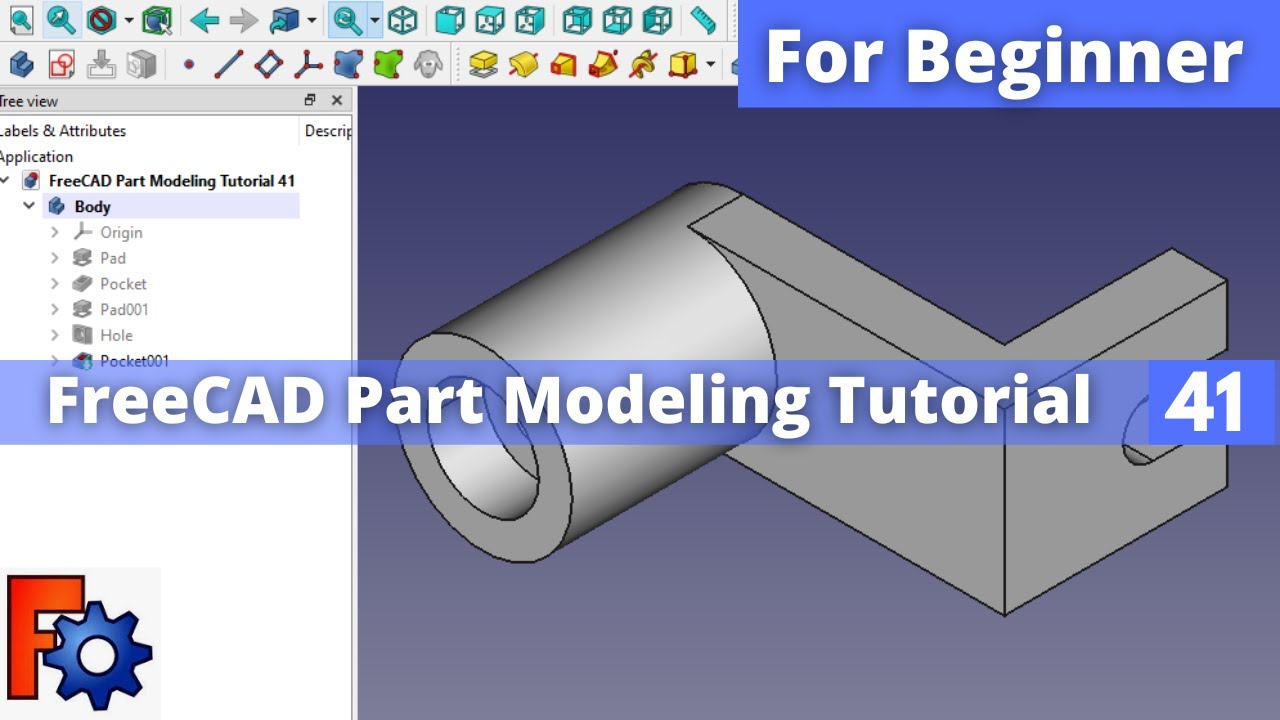Expand the Pocket tree node
Image resolution: width=1280 pixels, height=720 pixels.
tap(55, 284)
